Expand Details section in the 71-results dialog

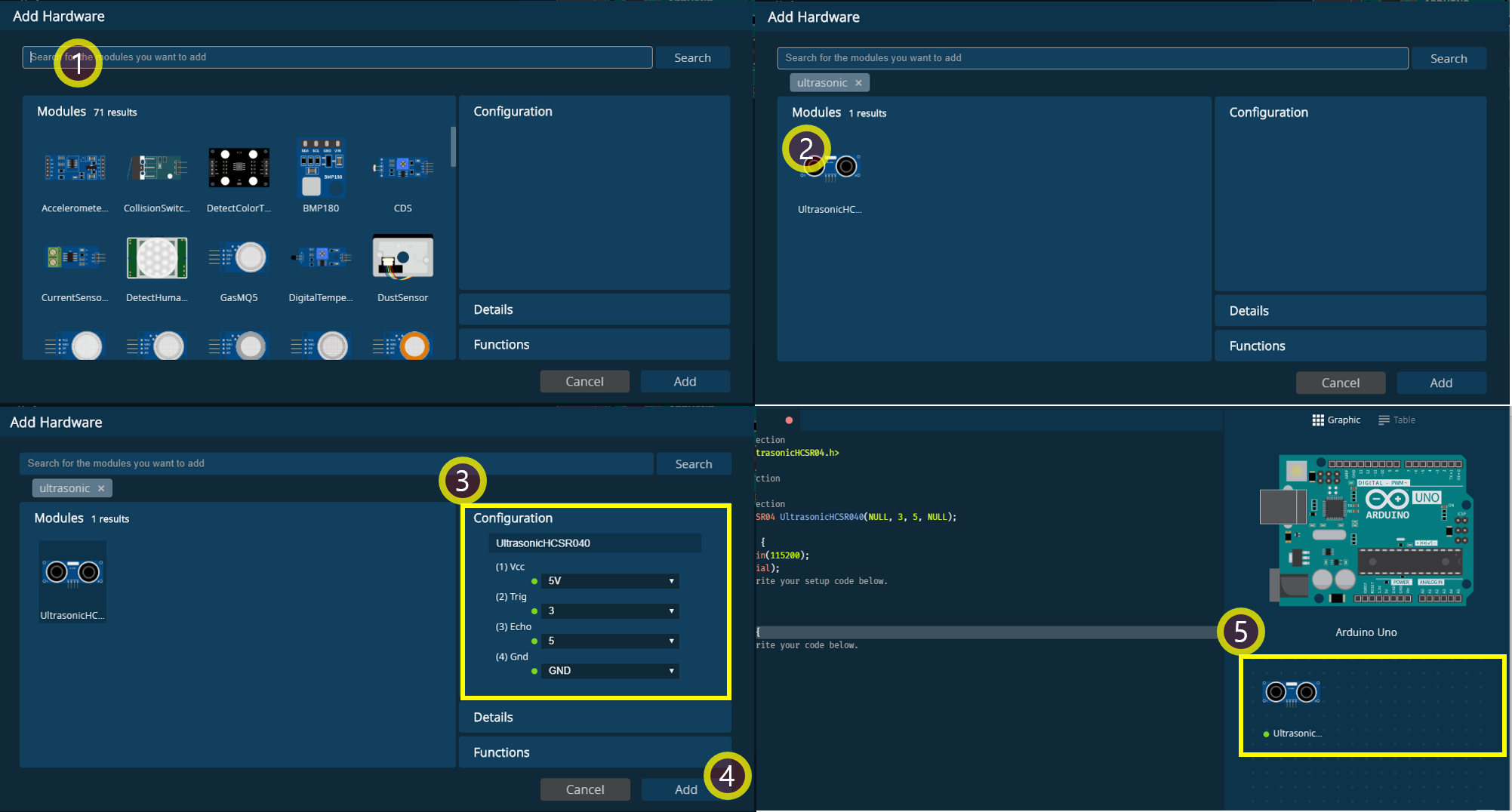[x=594, y=310]
